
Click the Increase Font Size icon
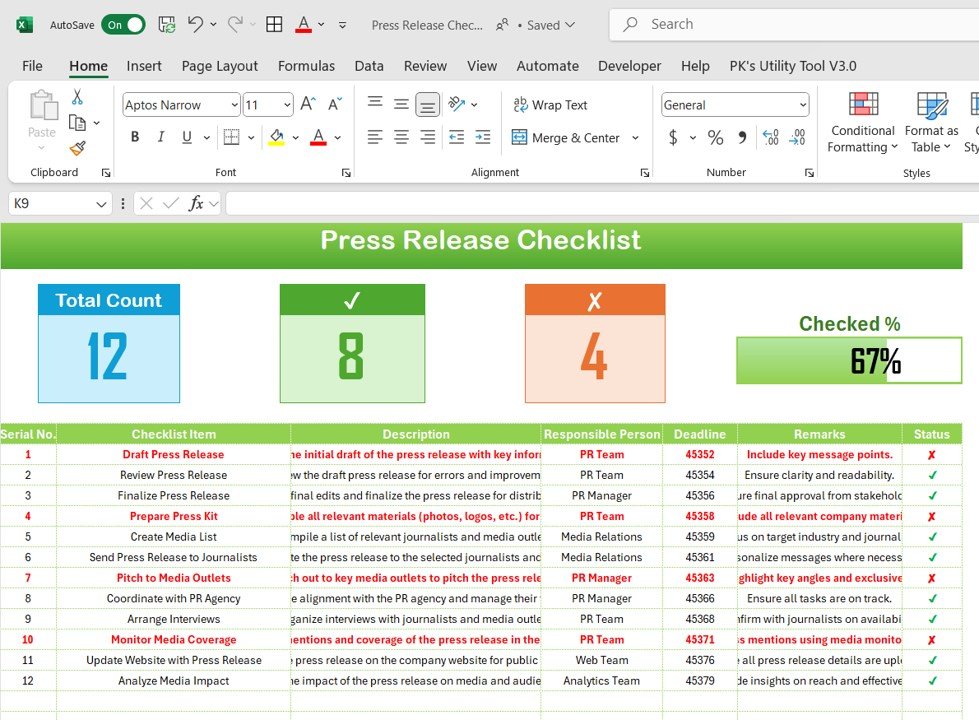(x=308, y=104)
